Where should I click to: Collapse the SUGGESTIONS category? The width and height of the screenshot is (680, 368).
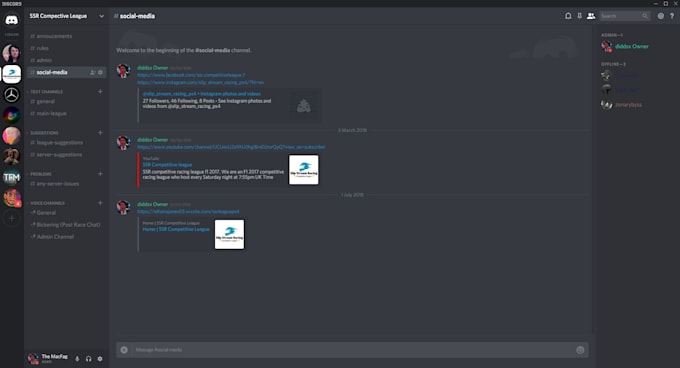tap(44, 133)
